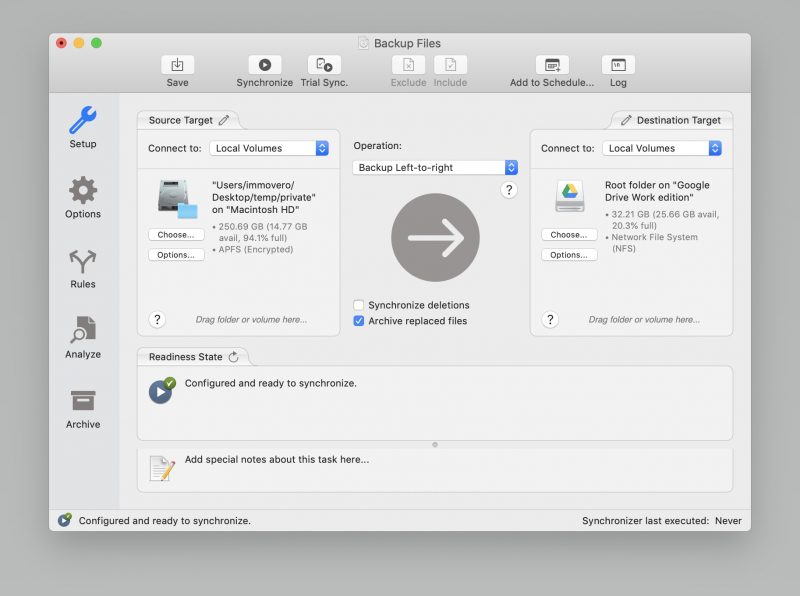Open source target Options
Screen dimensions: 800x596
pyautogui.click(x=176, y=255)
